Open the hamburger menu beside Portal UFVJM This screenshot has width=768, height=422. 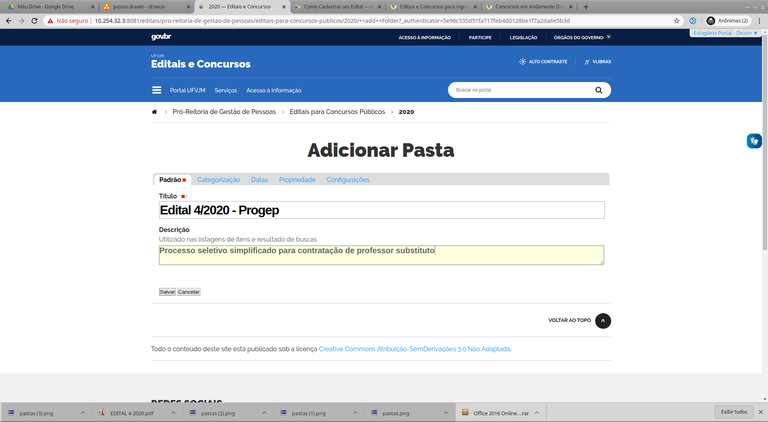pyautogui.click(x=156, y=90)
